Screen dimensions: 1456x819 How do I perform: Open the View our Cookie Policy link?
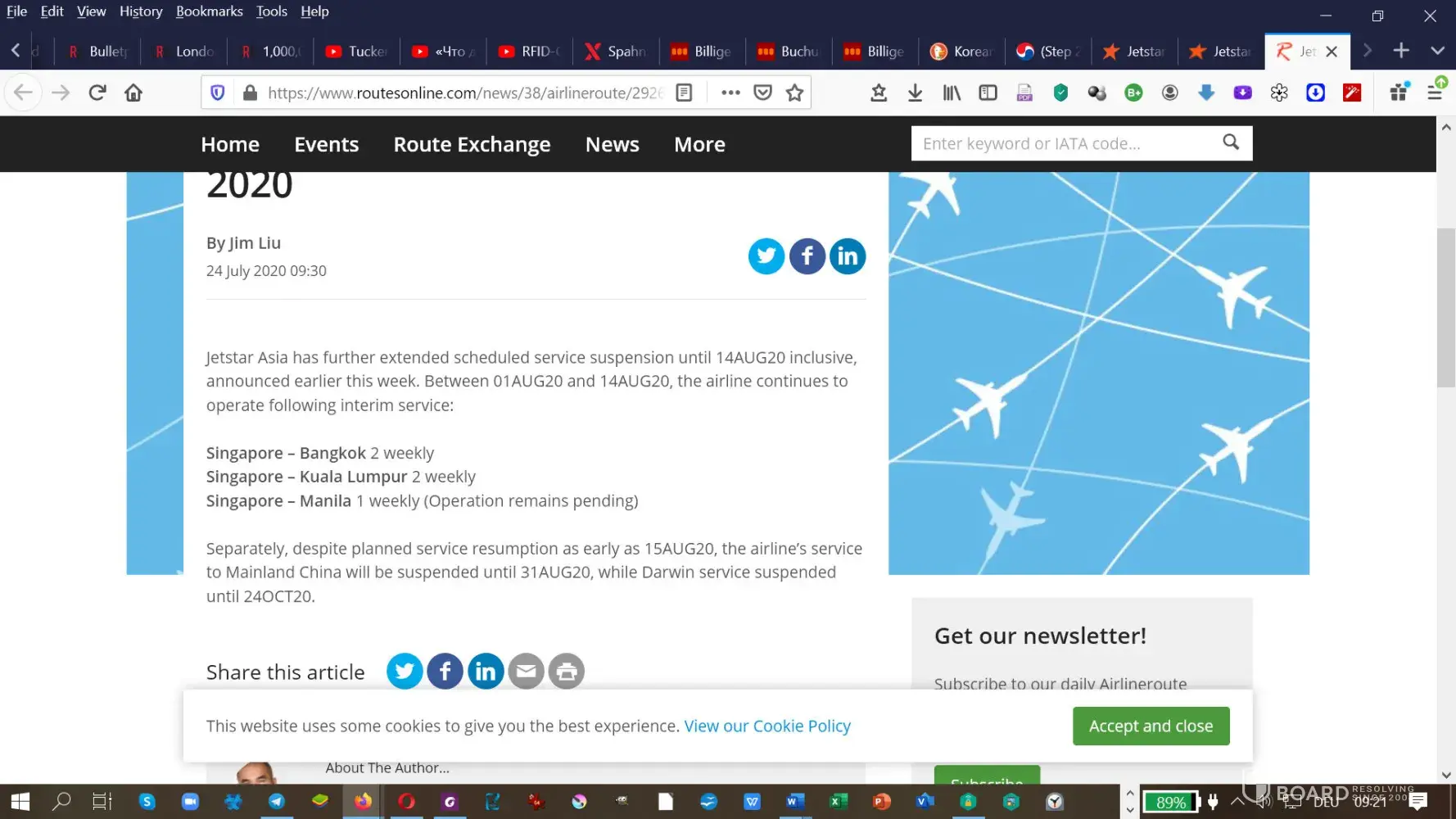[766, 726]
